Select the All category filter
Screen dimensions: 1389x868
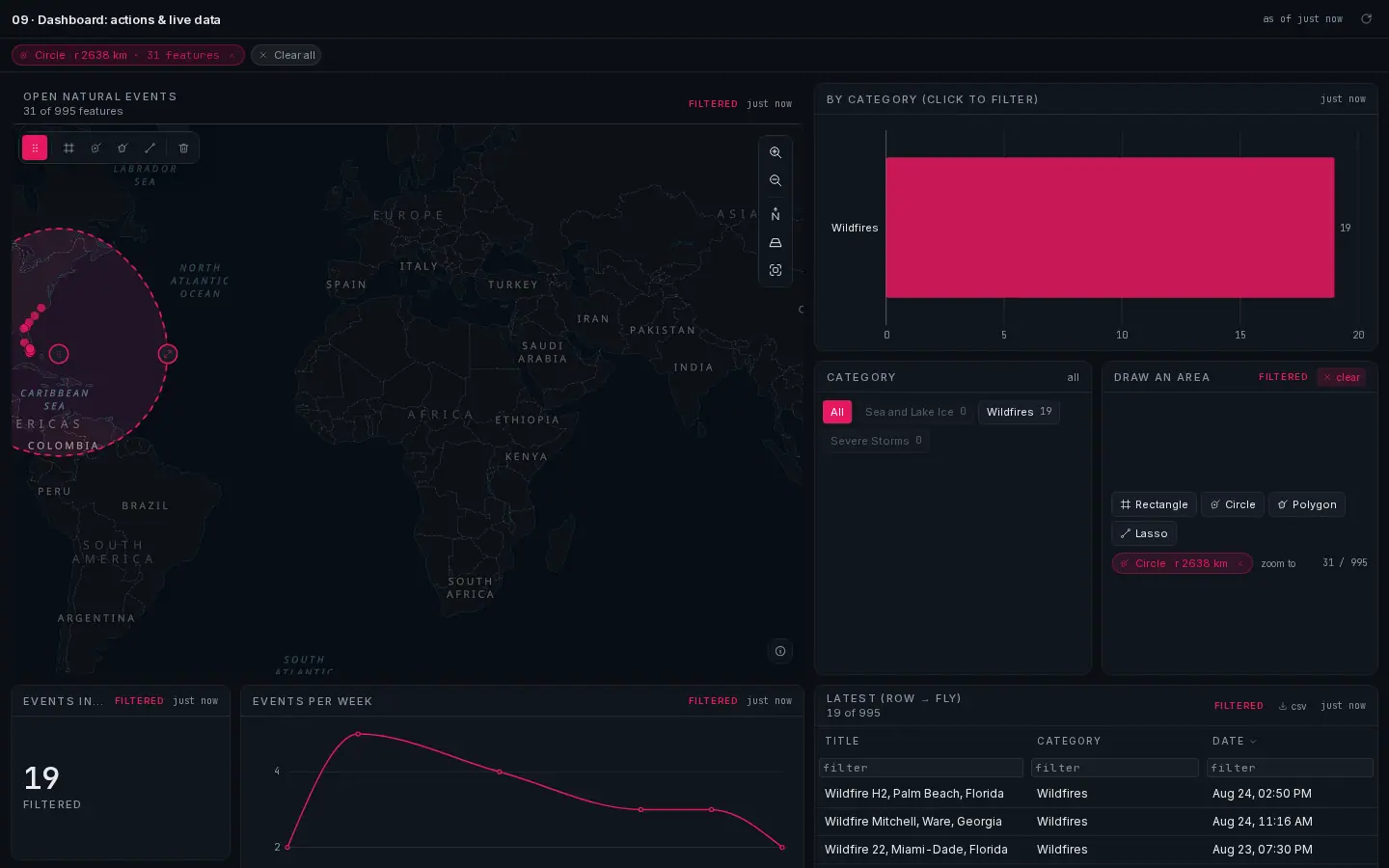(837, 412)
